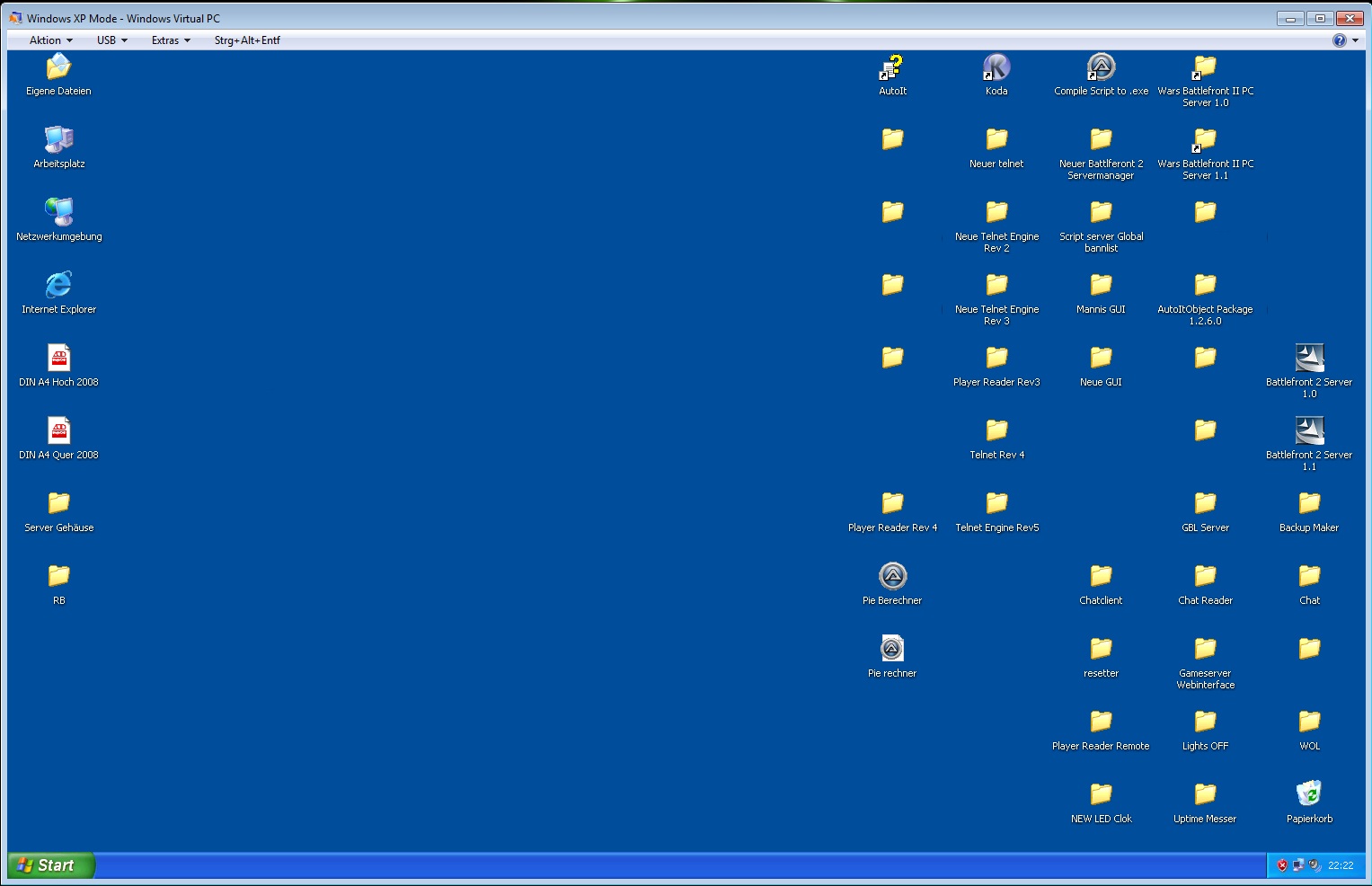Click the red security shield tray icon
The image size is (1372, 886).
click(1282, 866)
